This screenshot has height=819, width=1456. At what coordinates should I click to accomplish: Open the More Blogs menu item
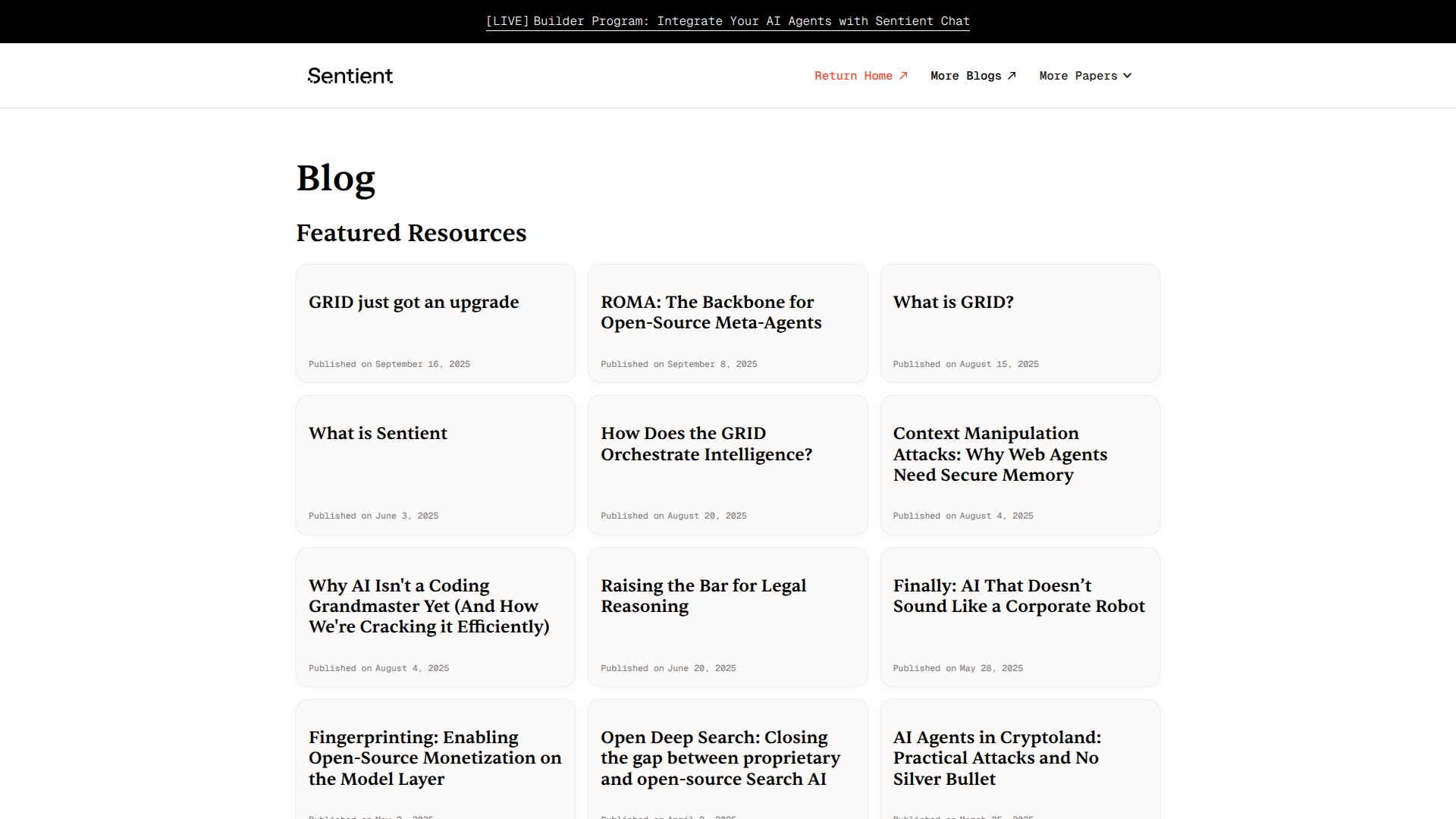965,76
